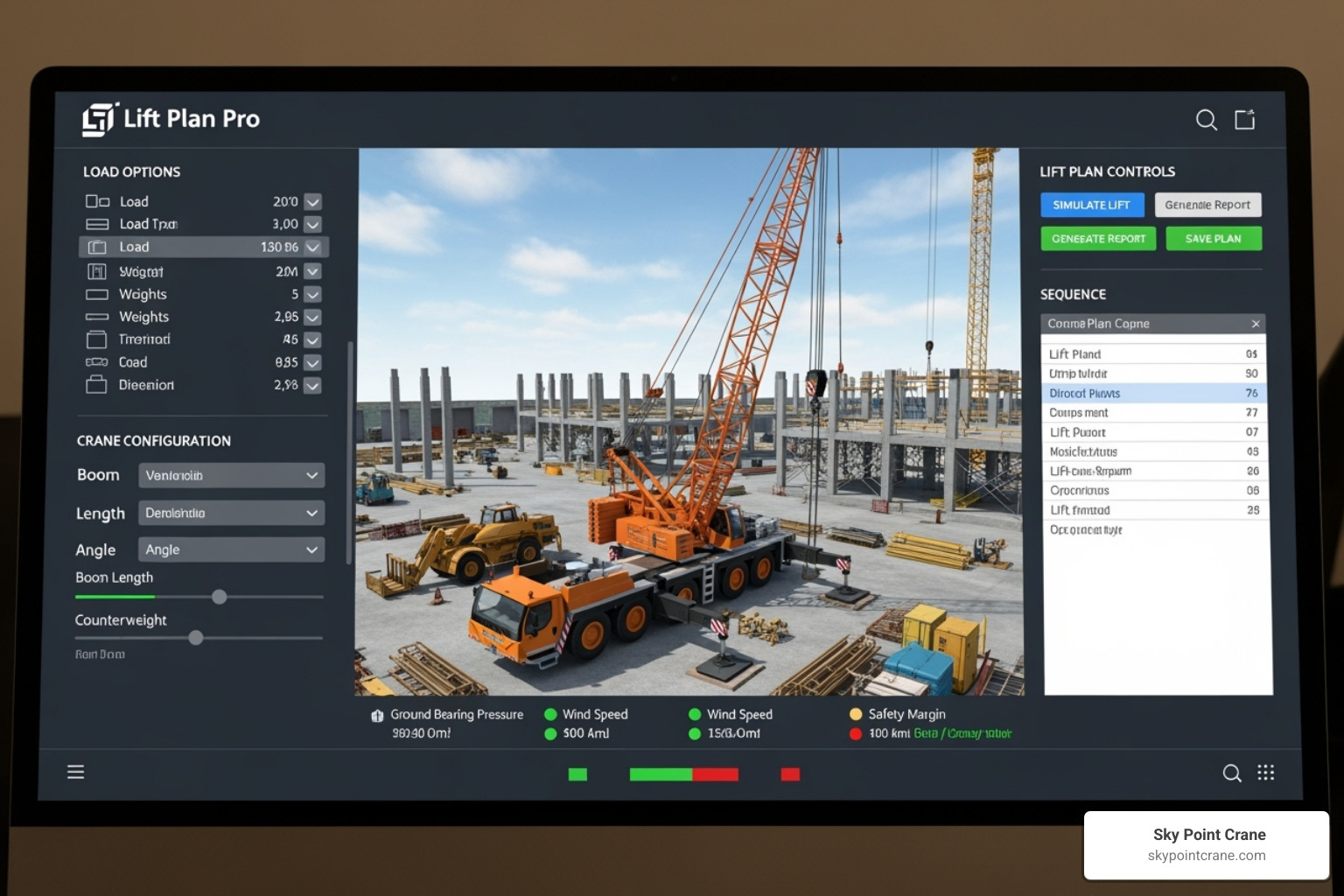Open the Angle dropdown selector

230,549
